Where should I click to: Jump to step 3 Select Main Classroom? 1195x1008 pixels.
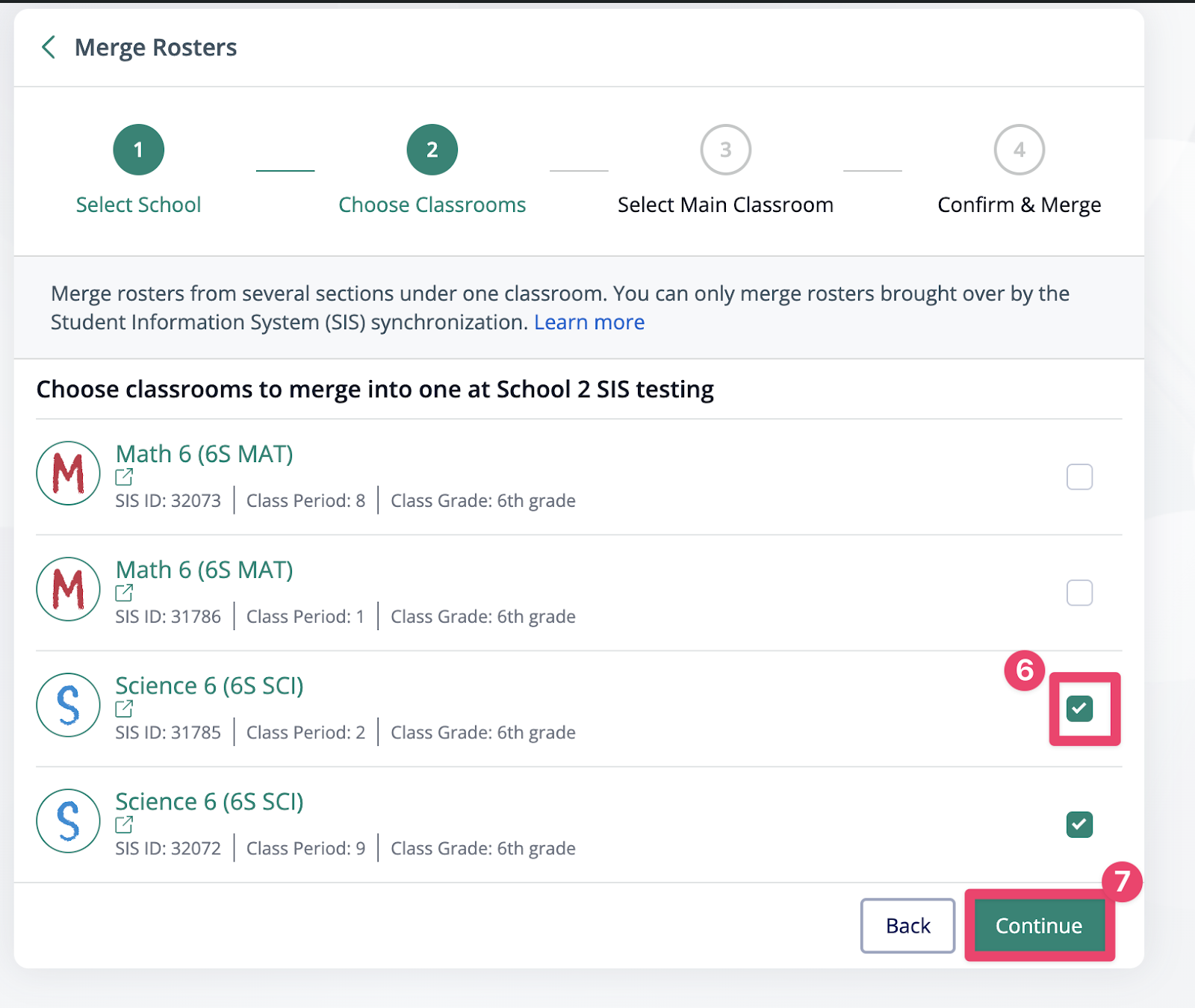coord(725,150)
